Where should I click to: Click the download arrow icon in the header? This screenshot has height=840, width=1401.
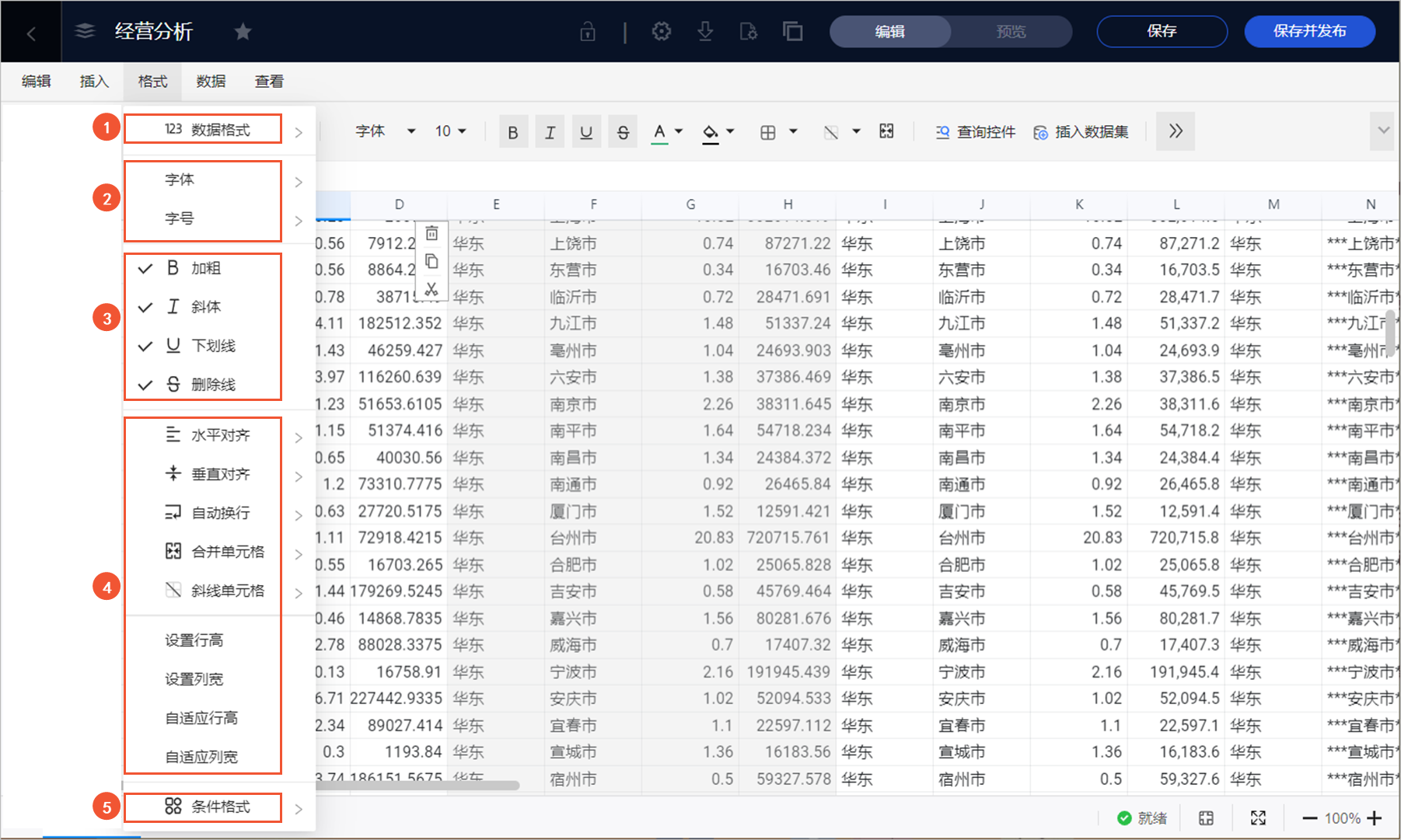click(705, 32)
